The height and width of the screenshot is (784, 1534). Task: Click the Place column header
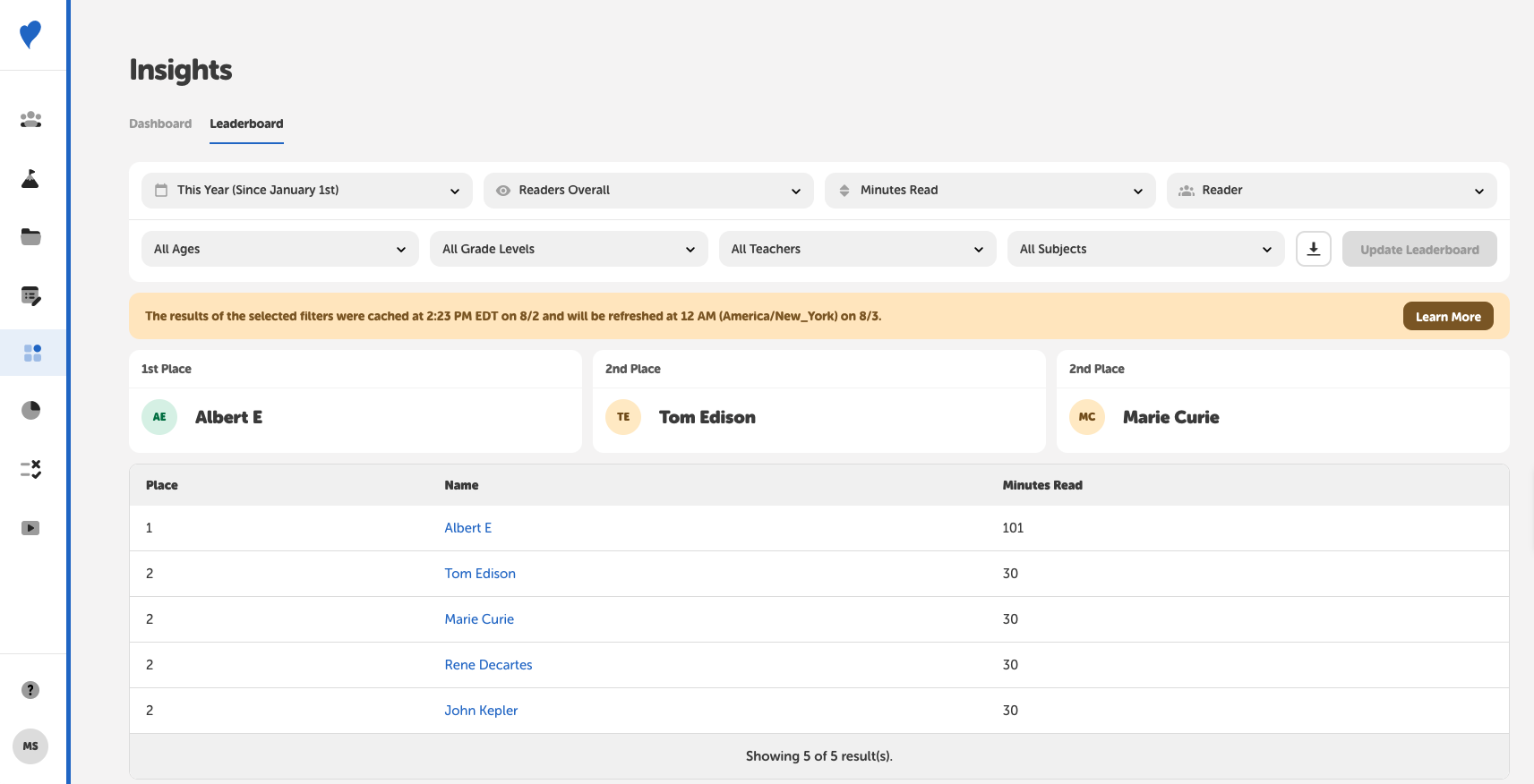162,485
